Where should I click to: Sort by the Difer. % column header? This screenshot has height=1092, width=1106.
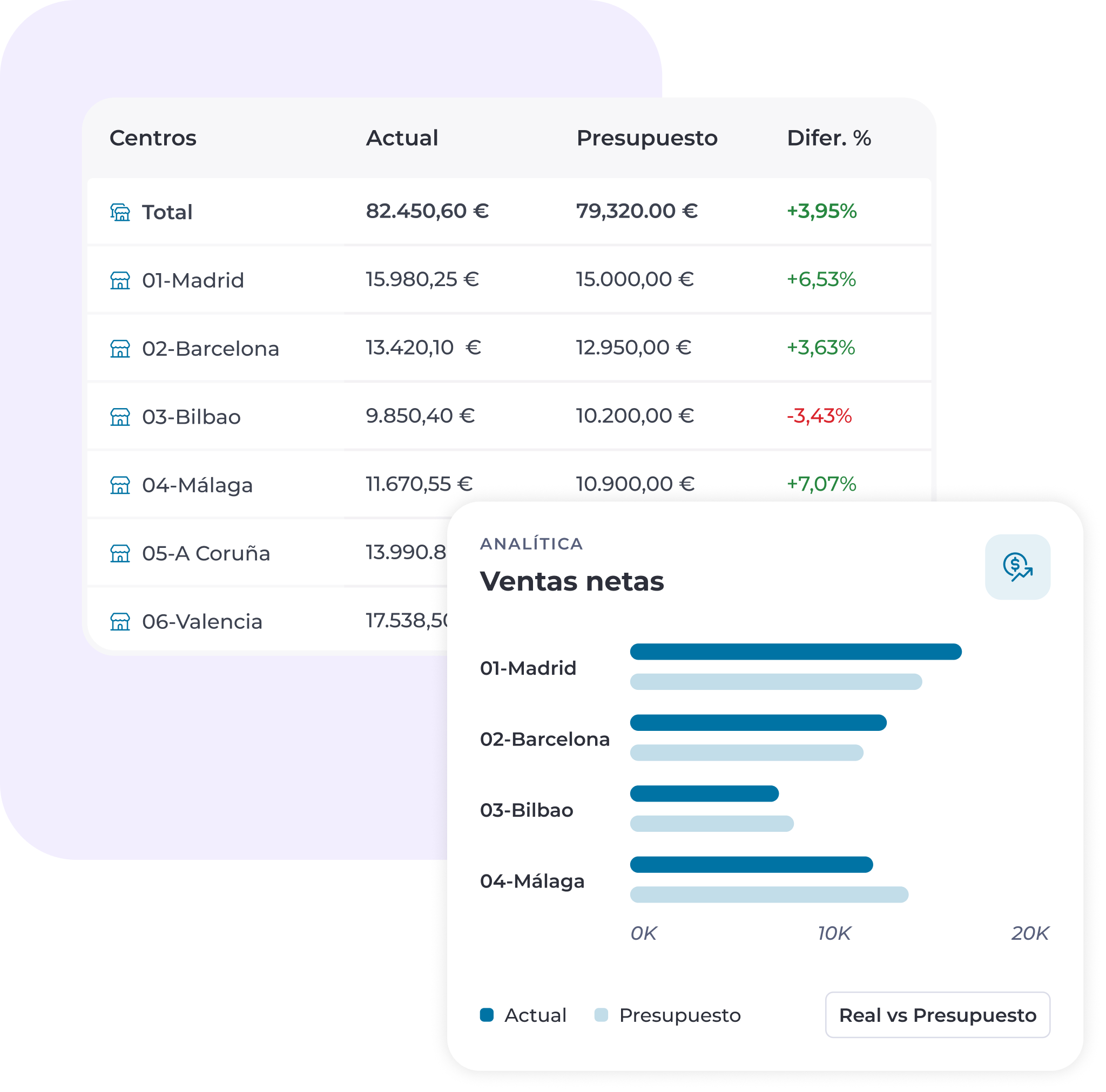click(829, 138)
